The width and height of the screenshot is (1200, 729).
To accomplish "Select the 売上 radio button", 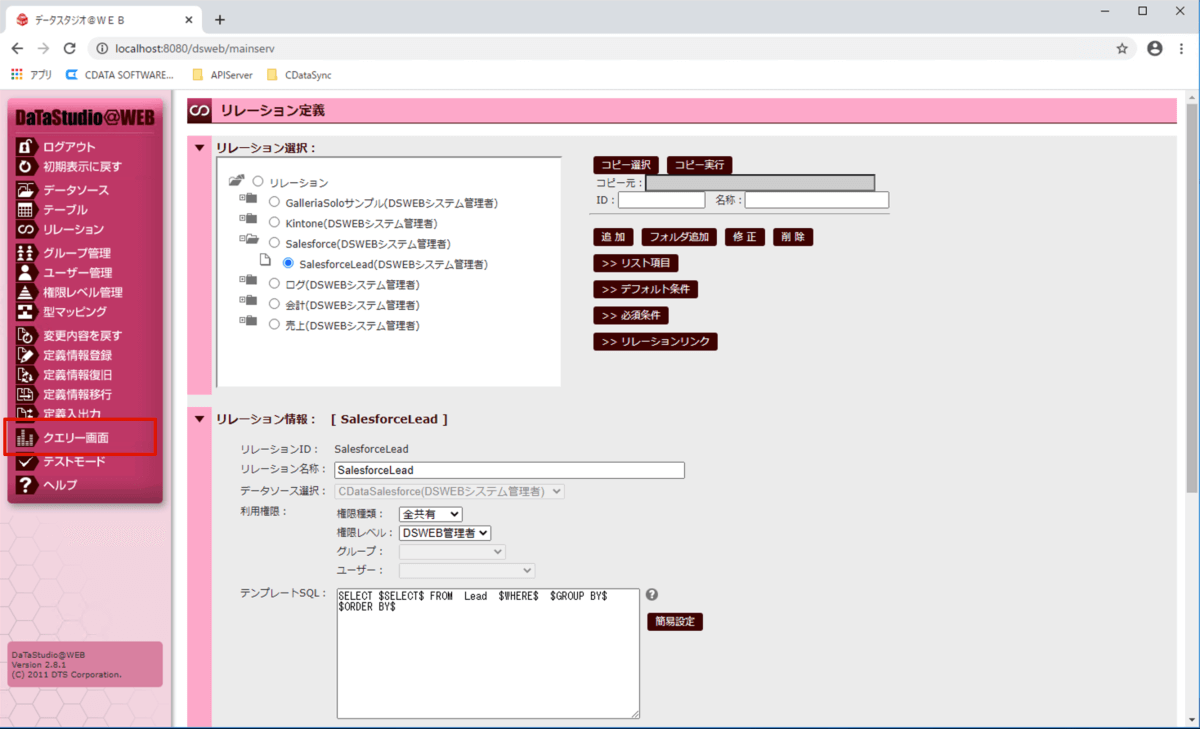I will pyautogui.click(x=274, y=325).
